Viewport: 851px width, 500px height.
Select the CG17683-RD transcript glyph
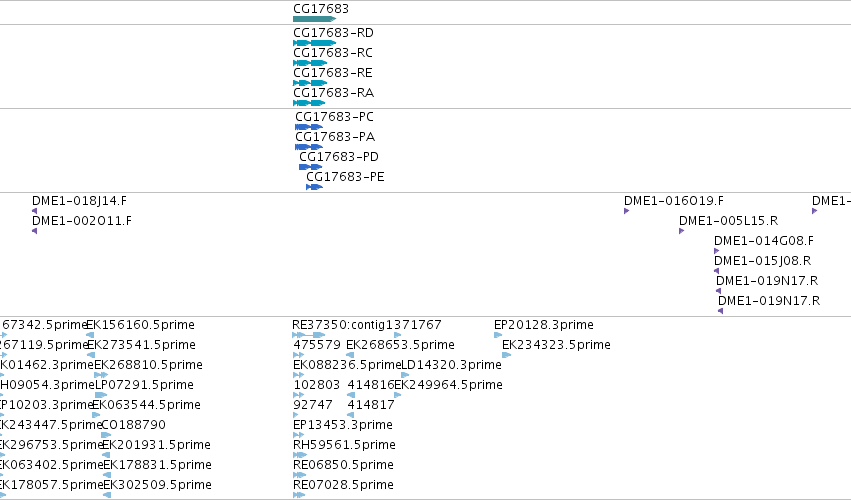pos(314,43)
